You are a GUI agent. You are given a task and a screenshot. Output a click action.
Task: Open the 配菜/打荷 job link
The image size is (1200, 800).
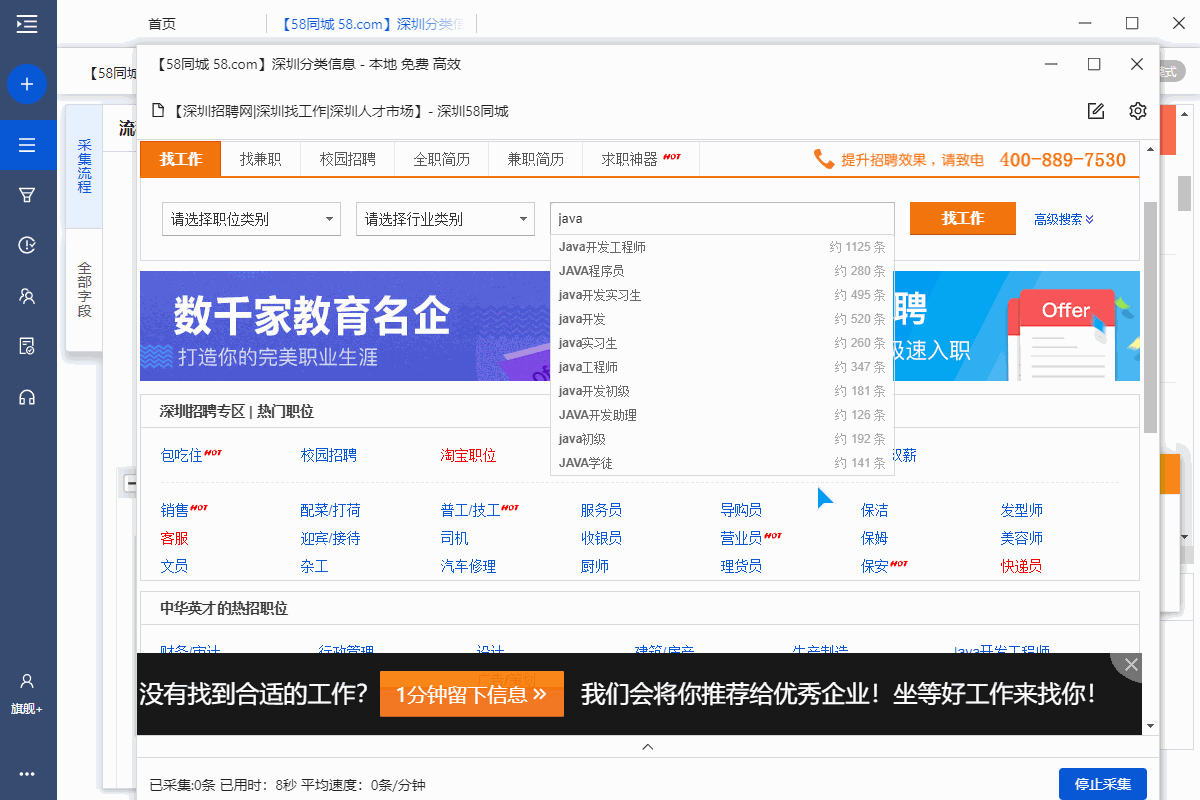[330, 510]
